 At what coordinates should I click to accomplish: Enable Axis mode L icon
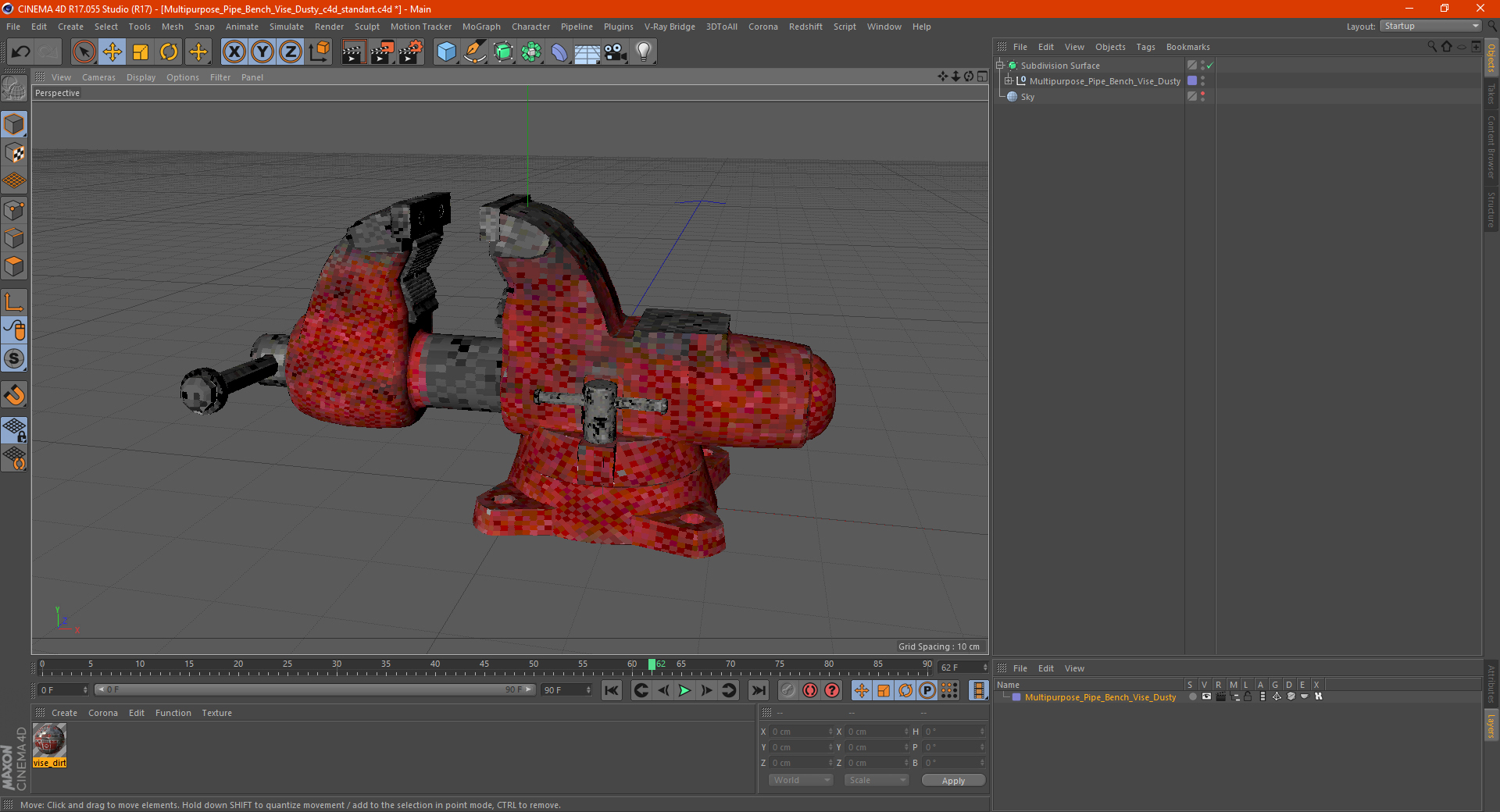(14, 302)
